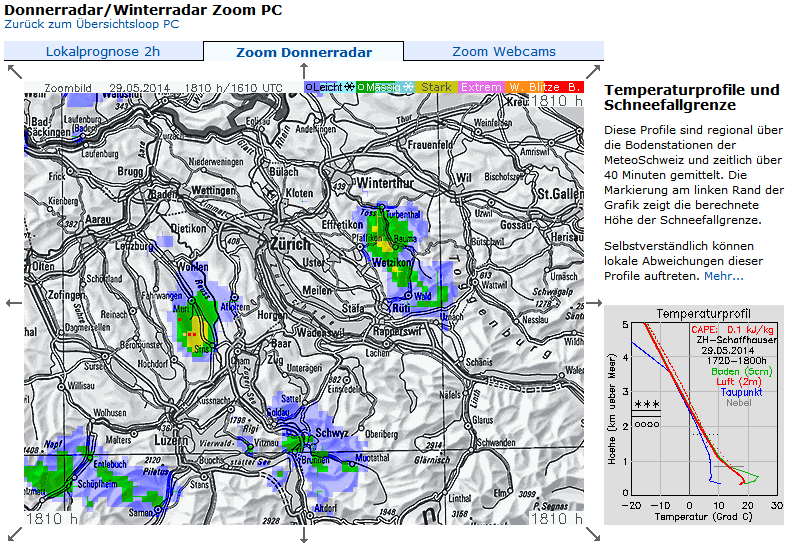Screen dimensions: 794x548
Task: Pan the radar map northwest with the top-left arrow
Action: click(15, 72)
